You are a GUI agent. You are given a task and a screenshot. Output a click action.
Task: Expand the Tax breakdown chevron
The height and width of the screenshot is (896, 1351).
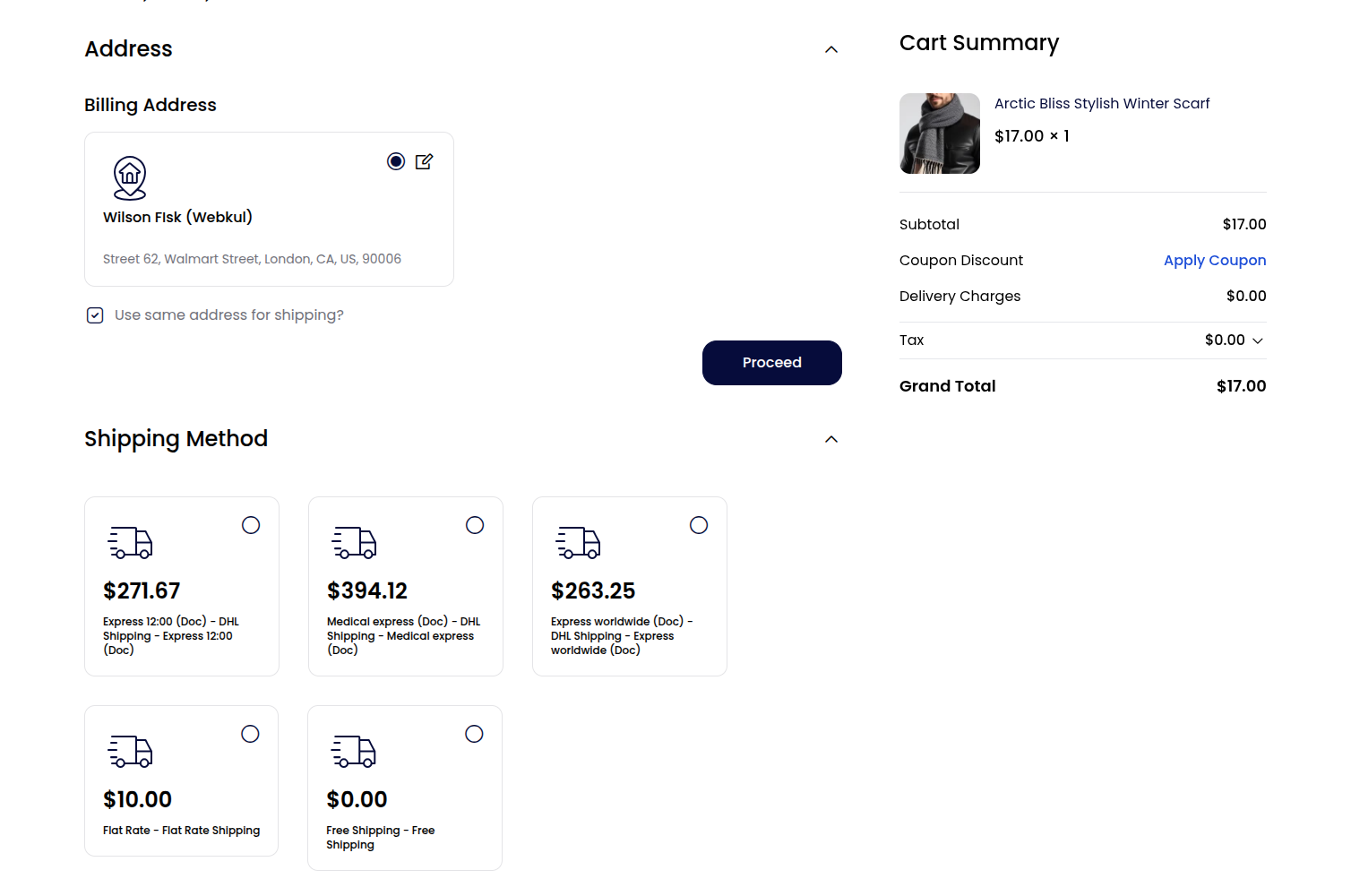click(x=1258, y=340)
